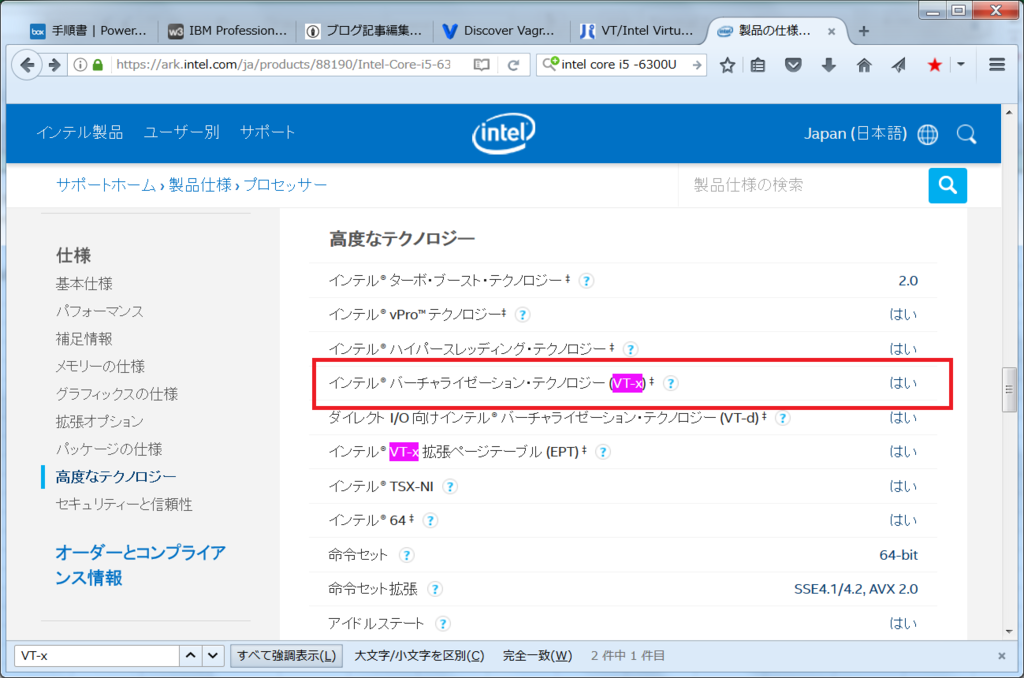Open the downloads panel
This screenshot has height=678, width=1024.
[828, 64]
